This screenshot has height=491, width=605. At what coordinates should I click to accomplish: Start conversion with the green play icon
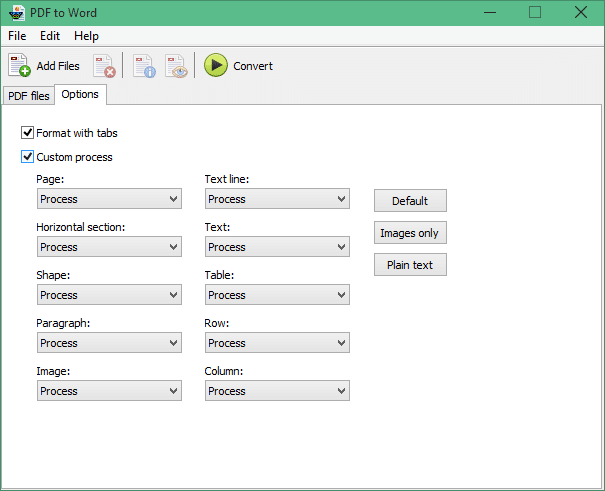point(216,65)
